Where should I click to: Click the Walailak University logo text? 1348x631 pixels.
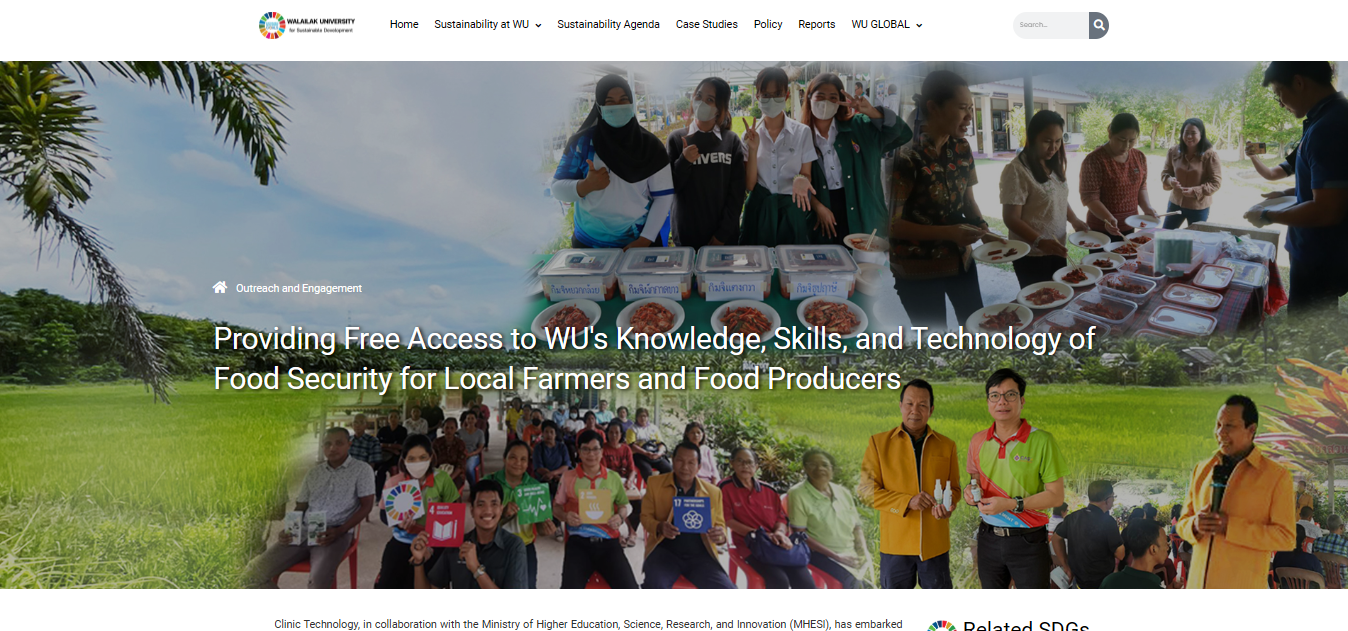[x=322, y=25]
